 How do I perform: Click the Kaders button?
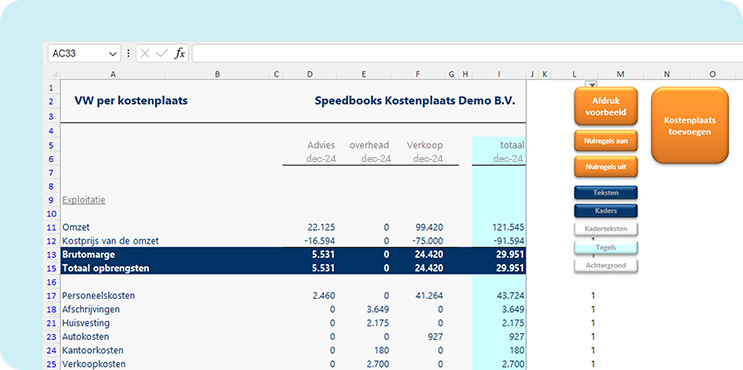606,210
